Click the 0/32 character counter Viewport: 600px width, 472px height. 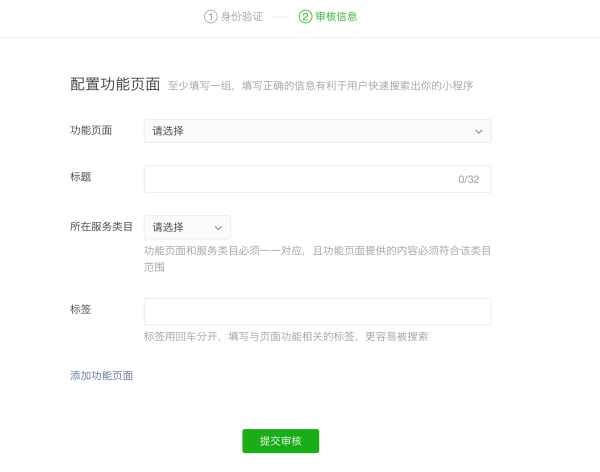468,180
